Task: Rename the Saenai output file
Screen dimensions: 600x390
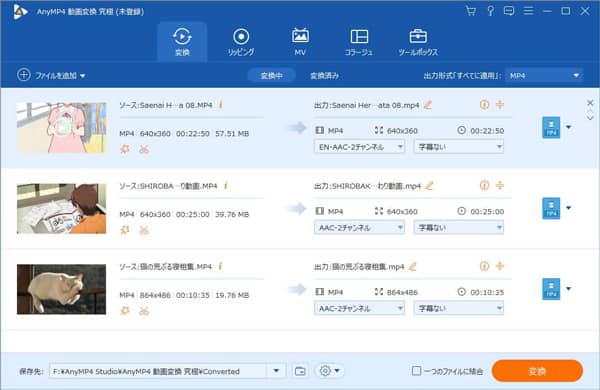Action: [428, 105]
